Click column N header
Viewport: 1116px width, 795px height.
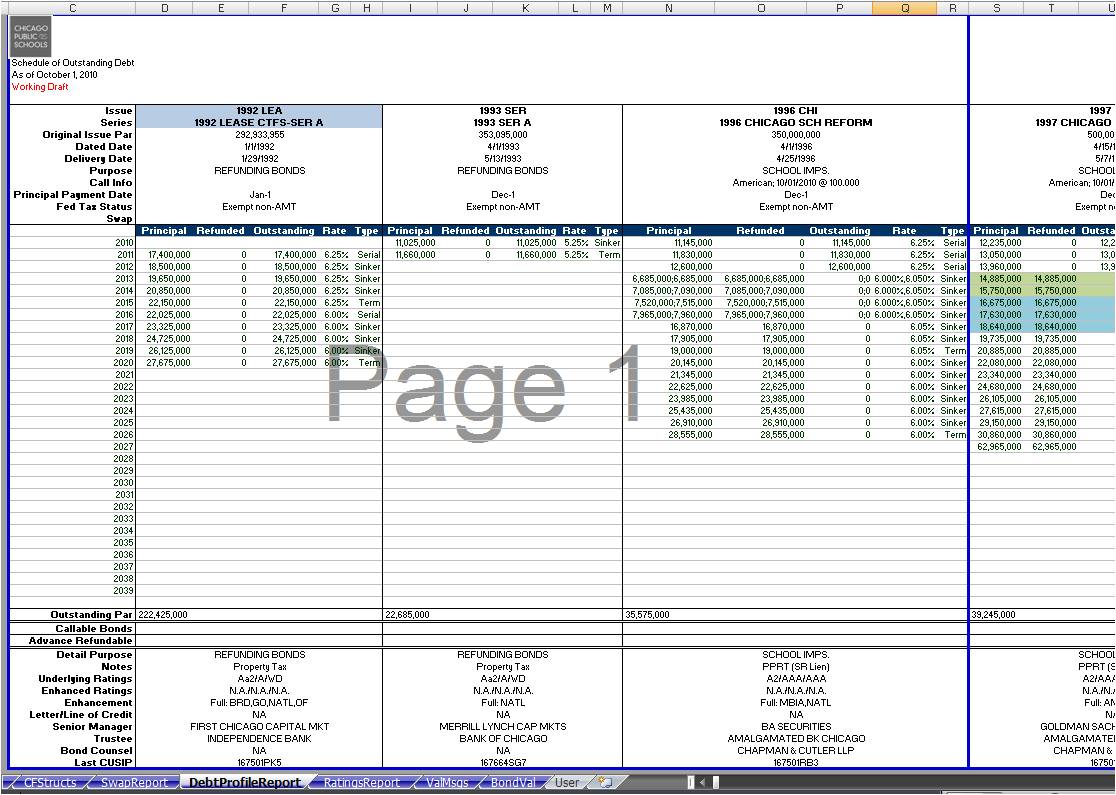[x=668, y=8]
